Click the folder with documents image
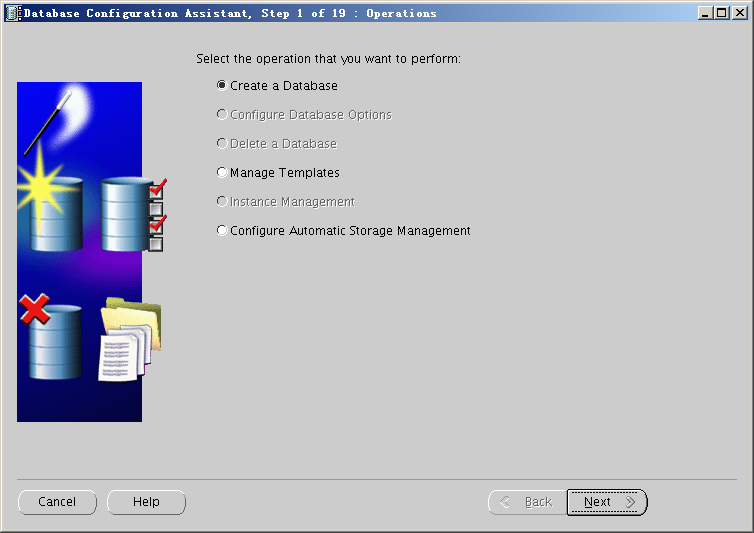The height and width of the screenshot is (533, 754). pyautogui.click(x=129, y=340)
